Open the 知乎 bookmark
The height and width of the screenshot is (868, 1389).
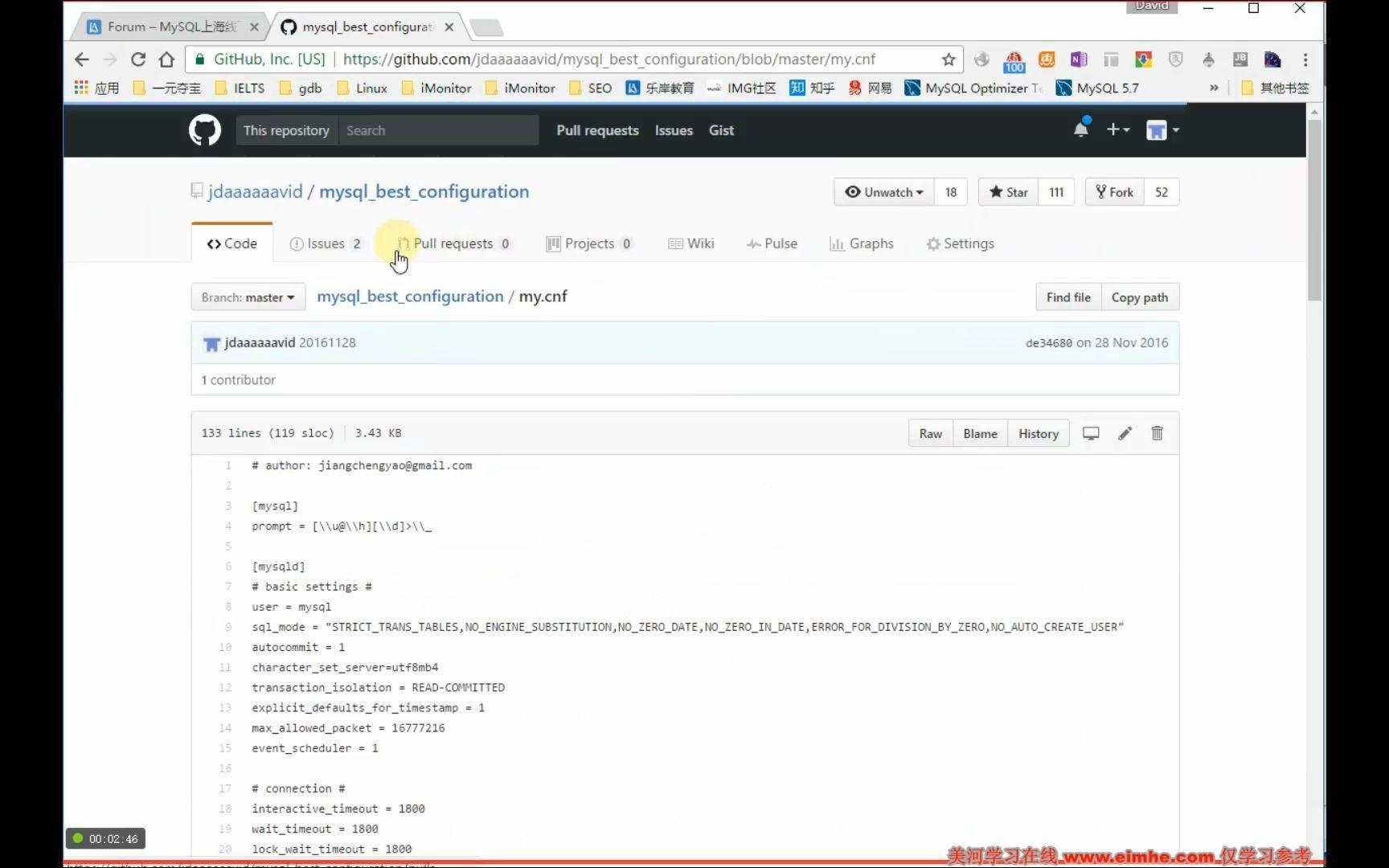[x=812, y=88]
